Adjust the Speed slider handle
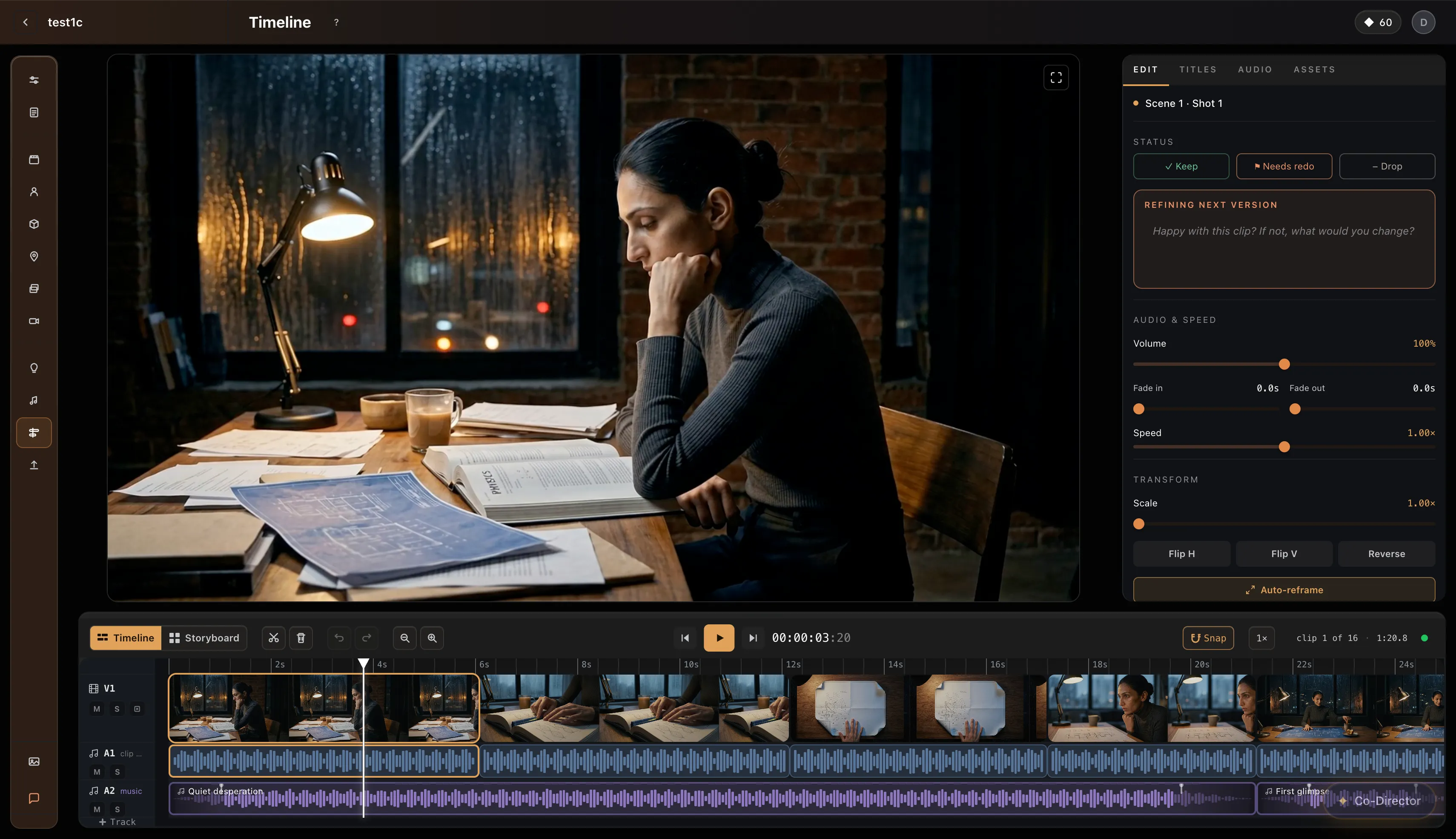The height and width of the screenshot is (839, 1456). [1284, 447]
